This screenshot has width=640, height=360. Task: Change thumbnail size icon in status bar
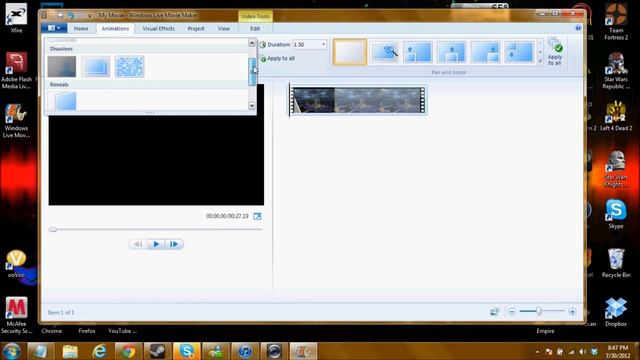pyautogui.click(x=494, y=312)
